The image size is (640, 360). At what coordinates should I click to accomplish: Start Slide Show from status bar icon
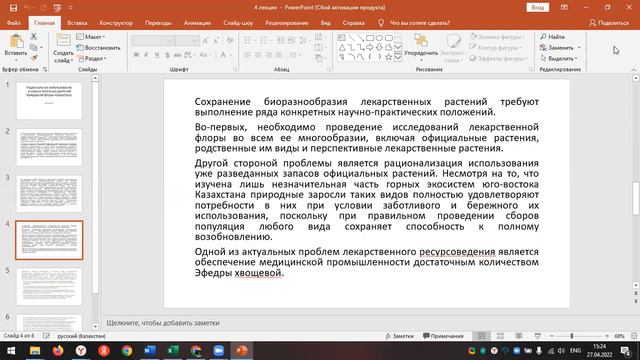coord(538,336)
